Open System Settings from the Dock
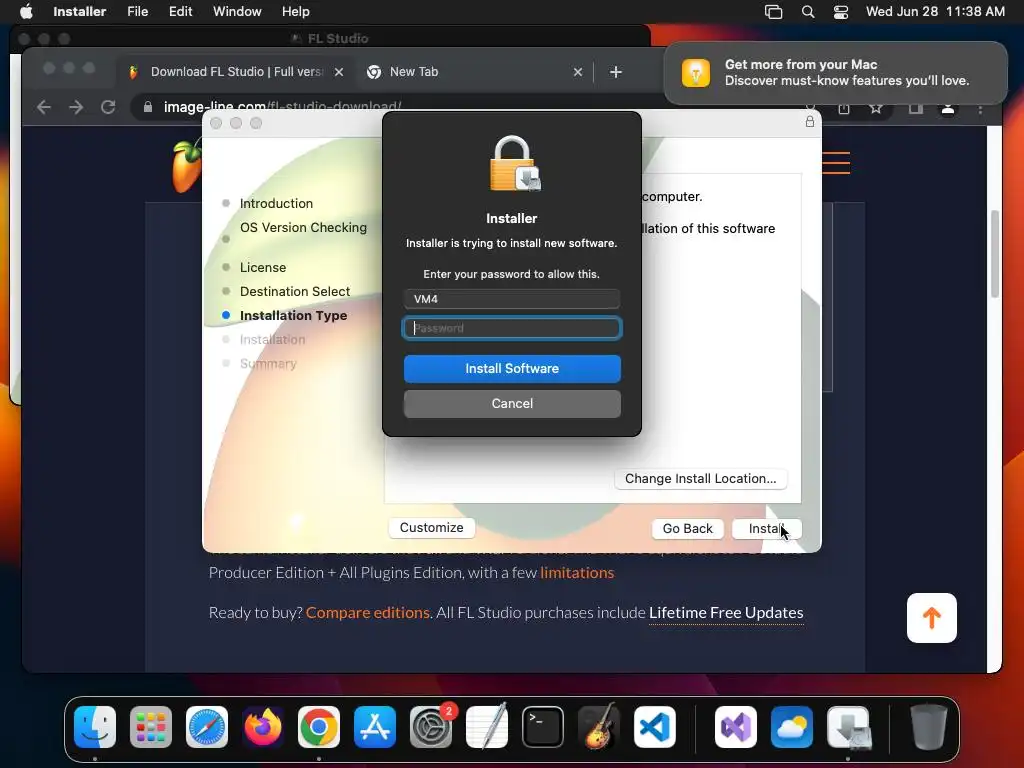The width and height of the screenshot is (1024, 768). click(431, 727)
